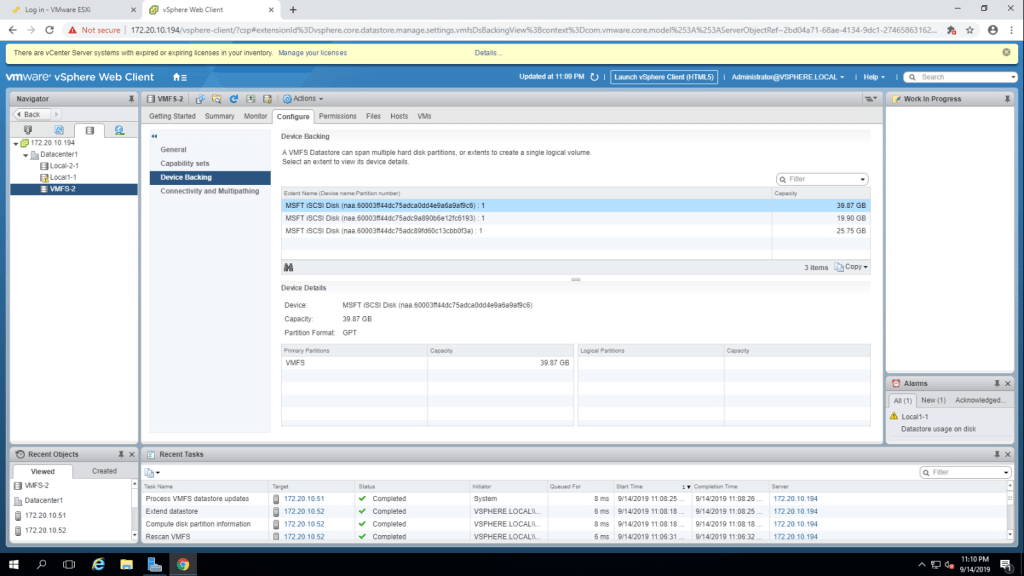Expand the Copy dropdown in extents list
Viewport: 1024px width, 576px height.
coord(852,267)
